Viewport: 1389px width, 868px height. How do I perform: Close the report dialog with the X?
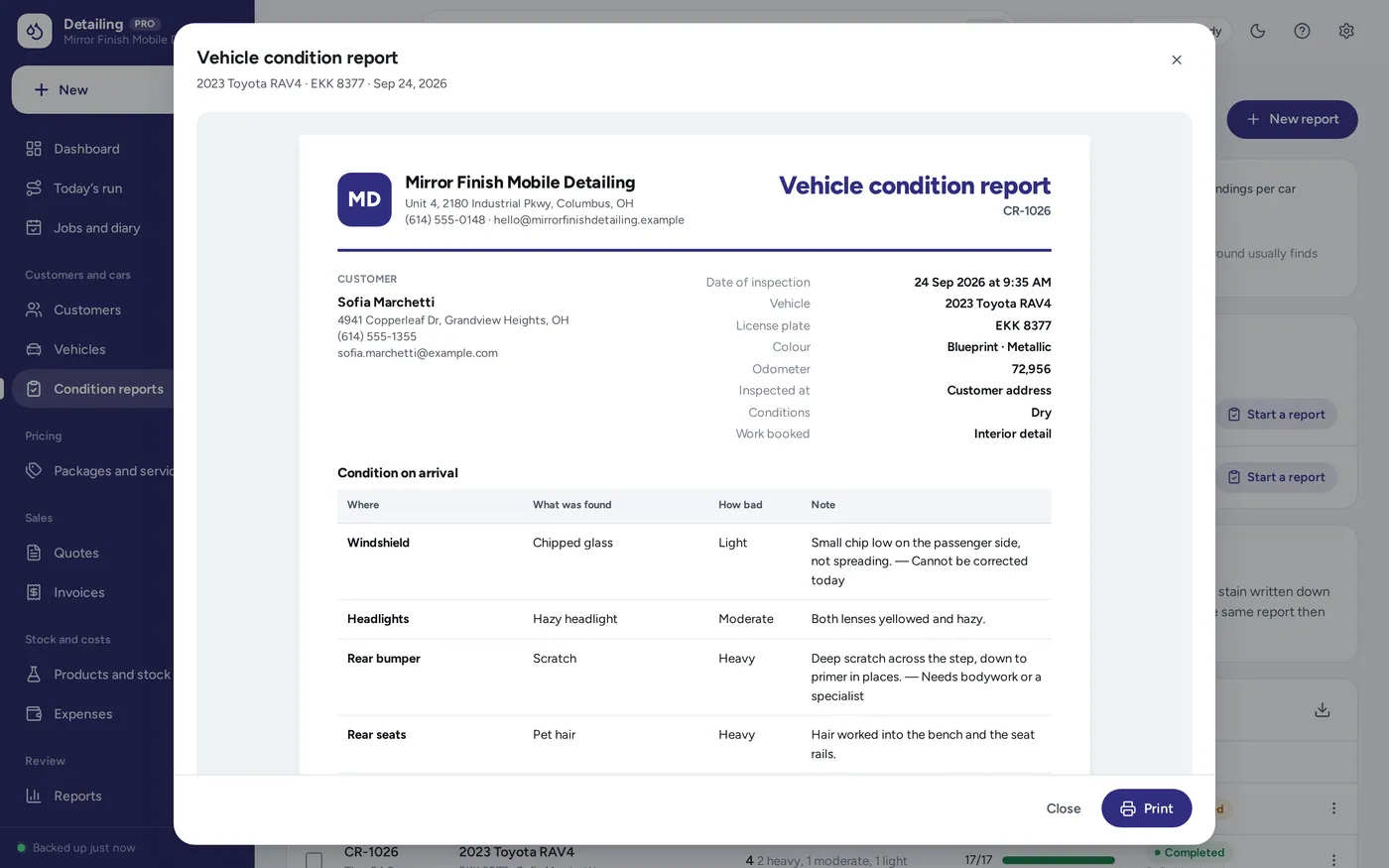tap(1177, 60)
